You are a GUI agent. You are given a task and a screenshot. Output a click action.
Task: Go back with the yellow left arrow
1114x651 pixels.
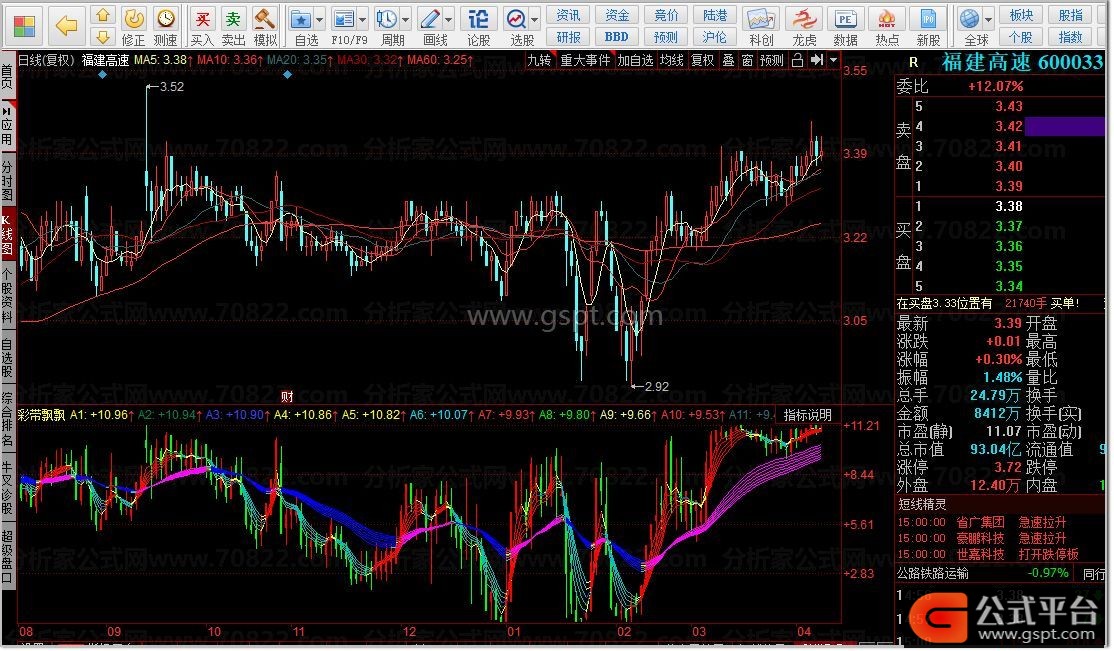pos(67,27)
